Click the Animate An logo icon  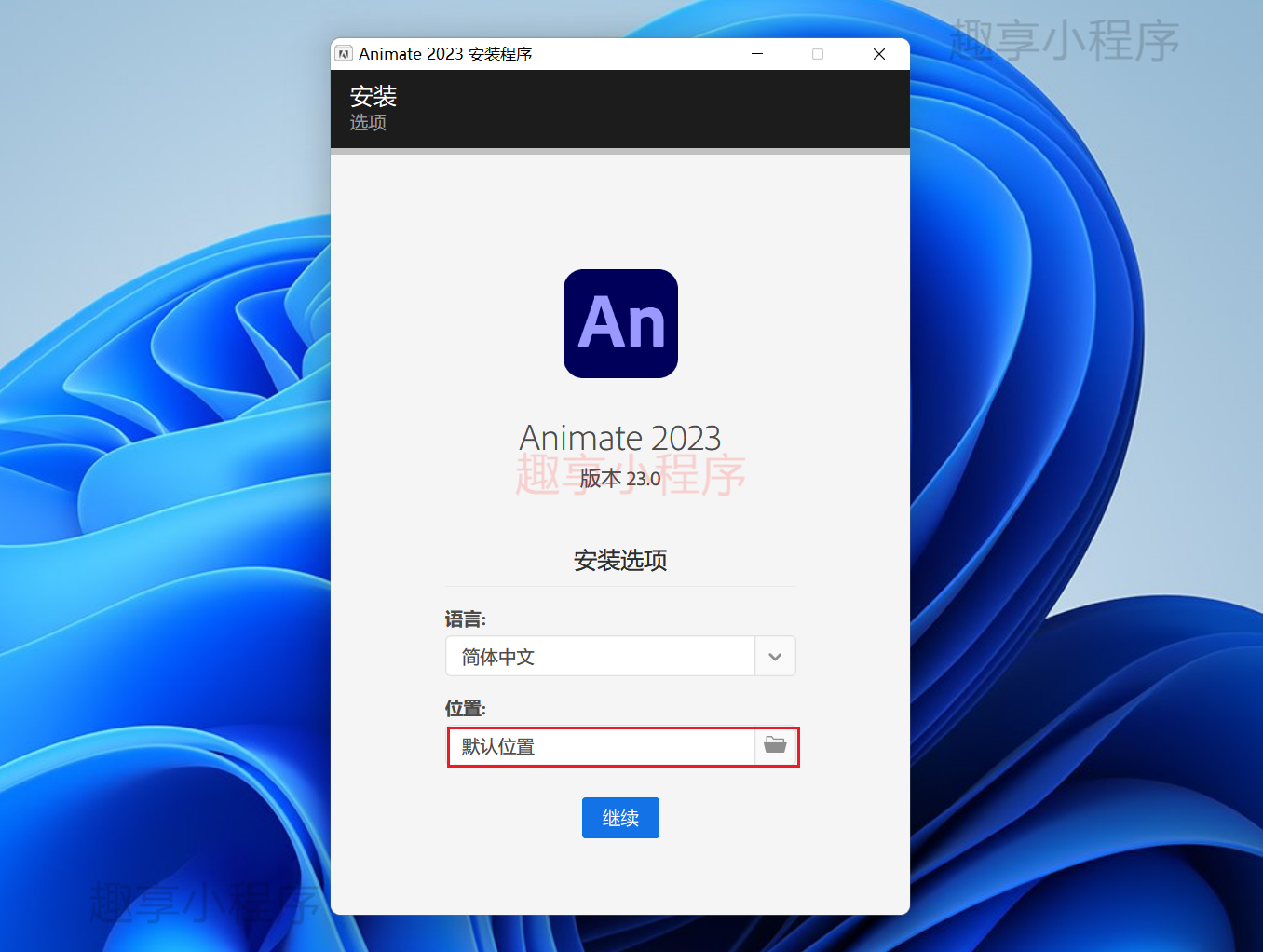coord(620,323)
